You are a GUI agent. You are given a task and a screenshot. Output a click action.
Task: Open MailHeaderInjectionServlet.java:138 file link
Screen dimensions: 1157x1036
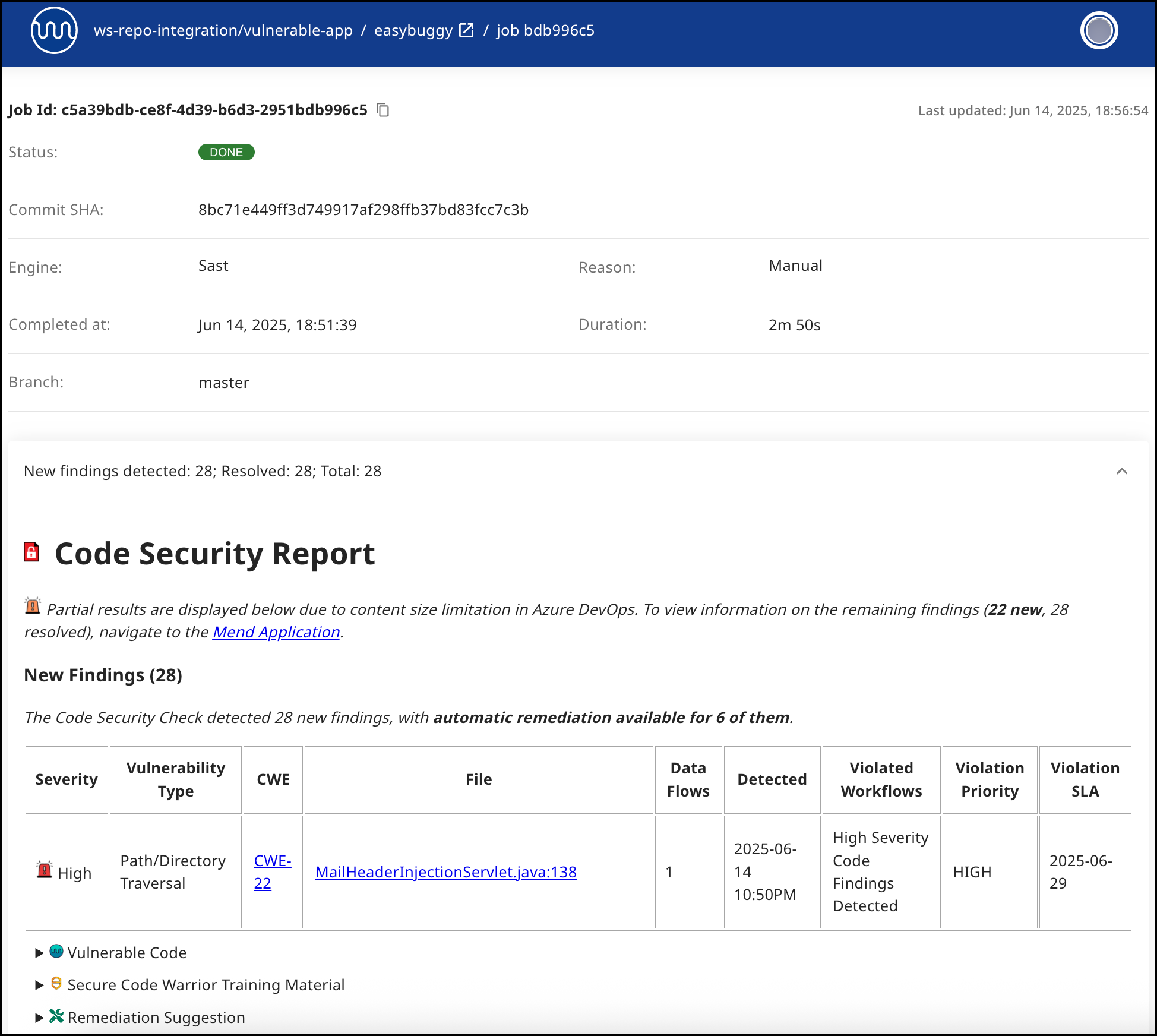click(x=445, y=872)
